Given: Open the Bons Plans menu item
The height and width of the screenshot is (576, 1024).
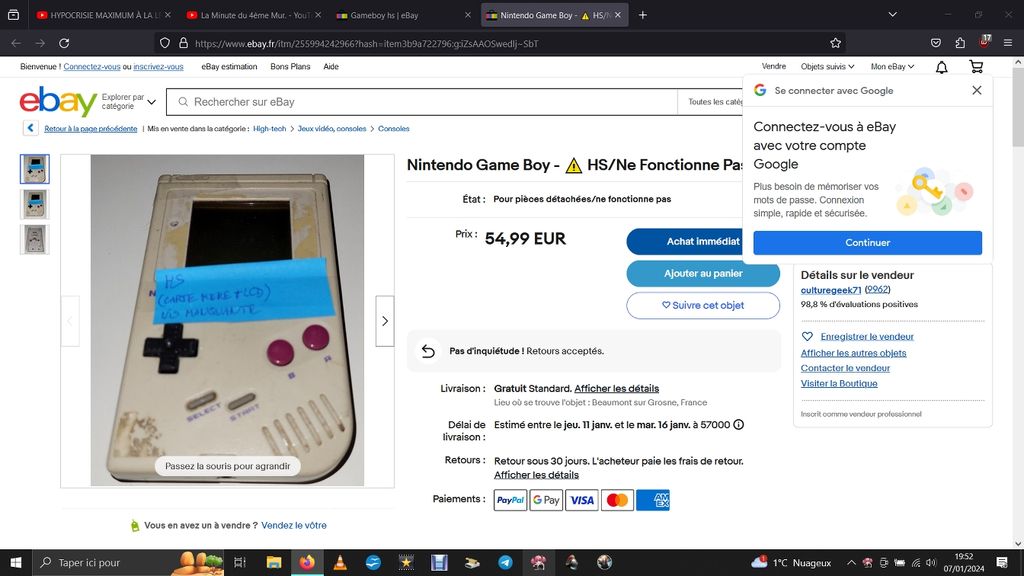Looking at the screenshot, I should coord(290,67).
